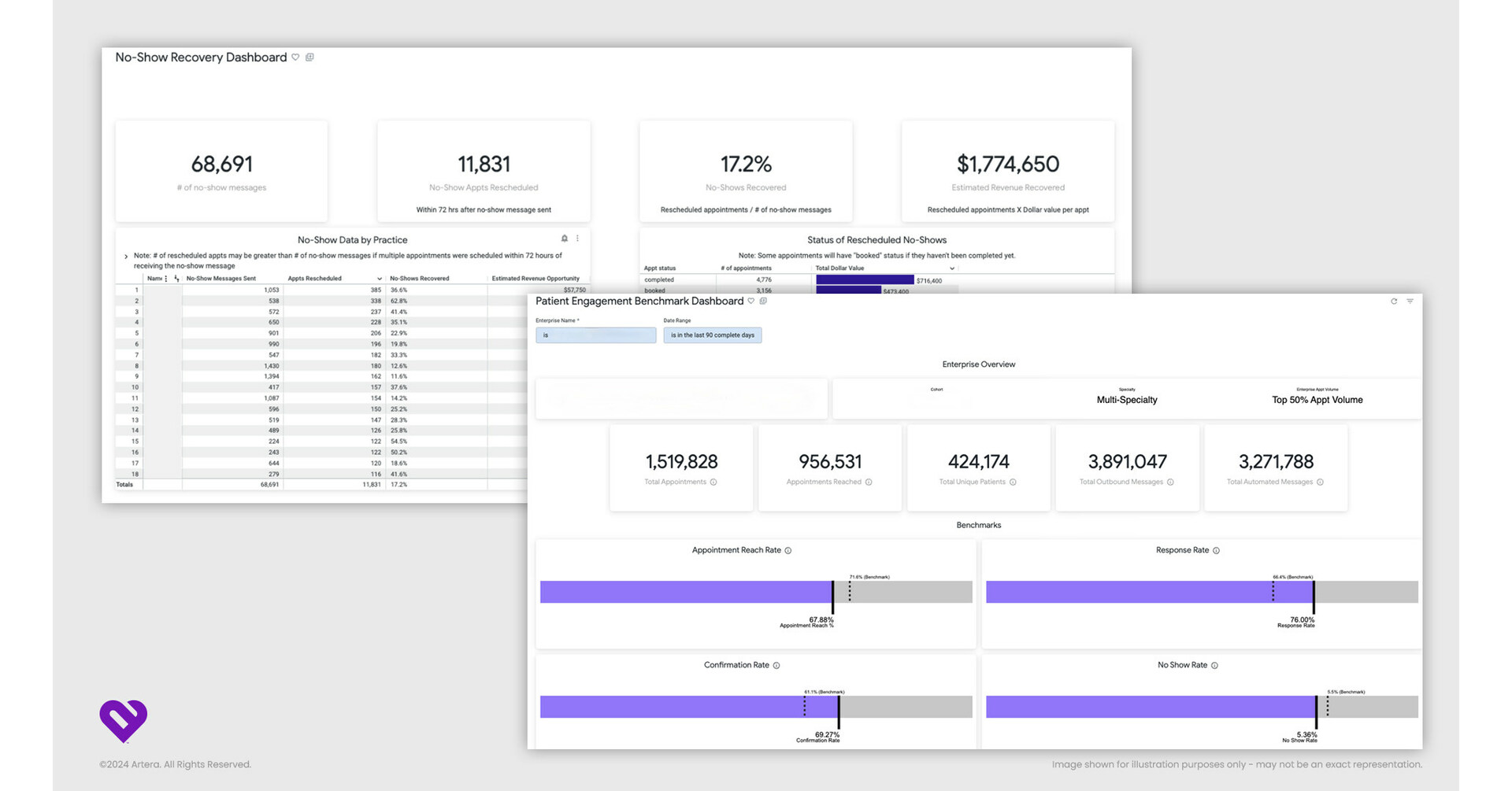Image resolution: width=1512 pixels, height=791 pixels.
Task: Show info for No Show Rate
Action: (1214, 666)
